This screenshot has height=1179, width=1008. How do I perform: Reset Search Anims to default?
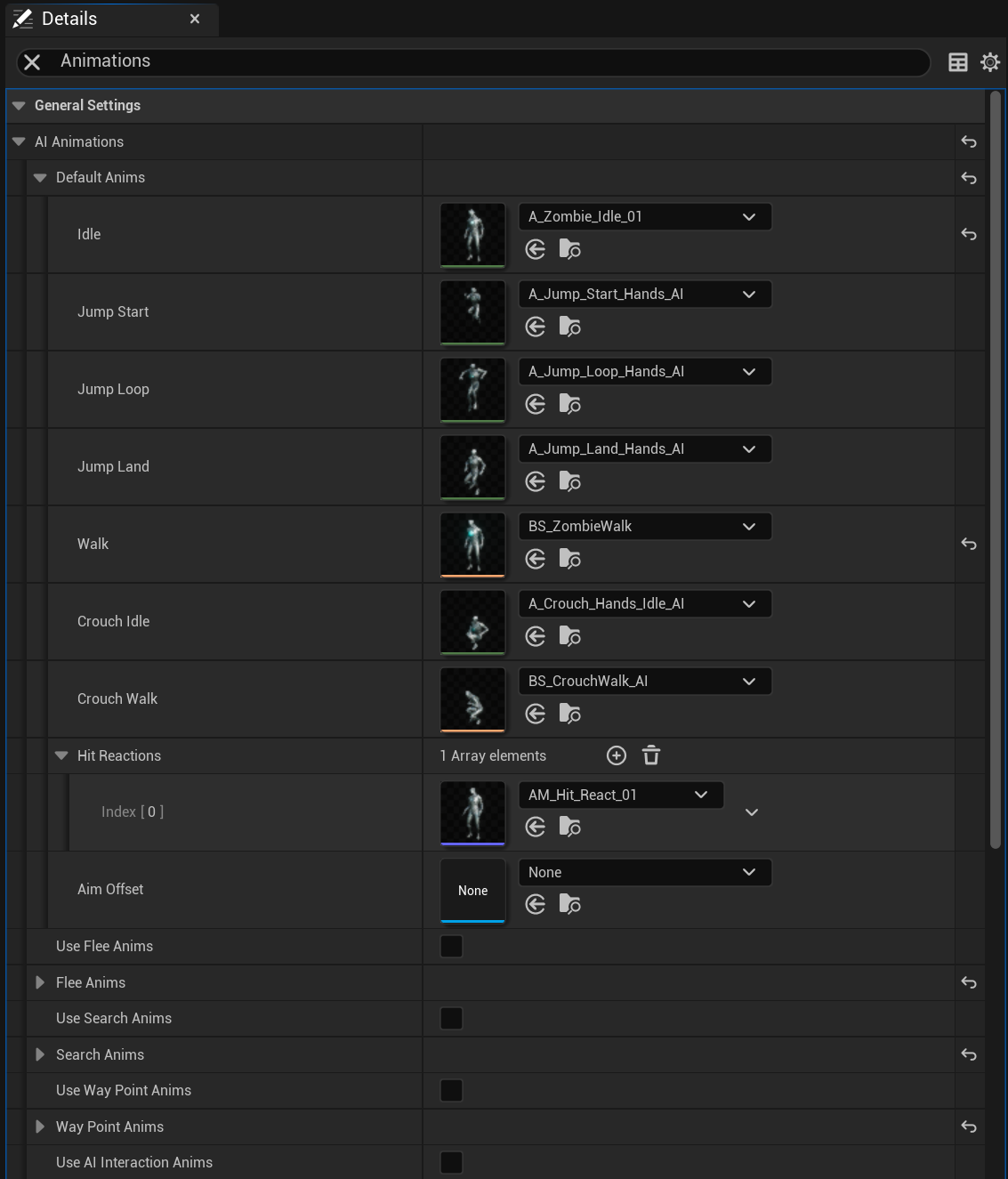(969, 1055)
